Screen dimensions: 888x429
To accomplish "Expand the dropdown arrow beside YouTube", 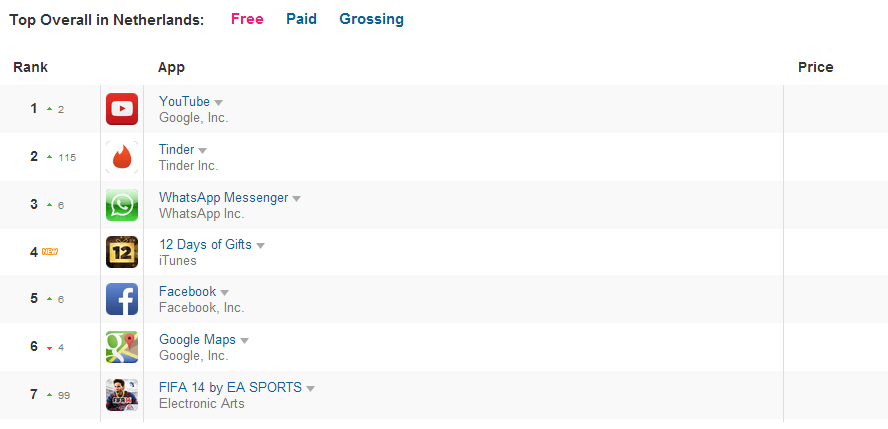I will (219, 103).
